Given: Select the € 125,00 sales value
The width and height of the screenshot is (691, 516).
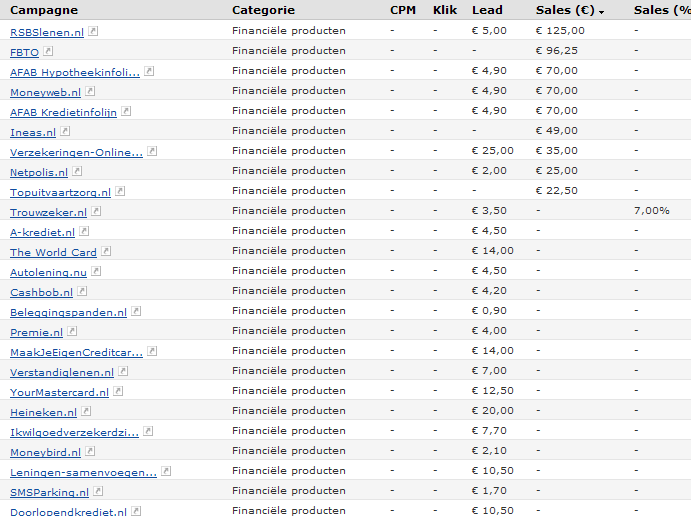Looking at the screenshot, I should tap(560, 31).
